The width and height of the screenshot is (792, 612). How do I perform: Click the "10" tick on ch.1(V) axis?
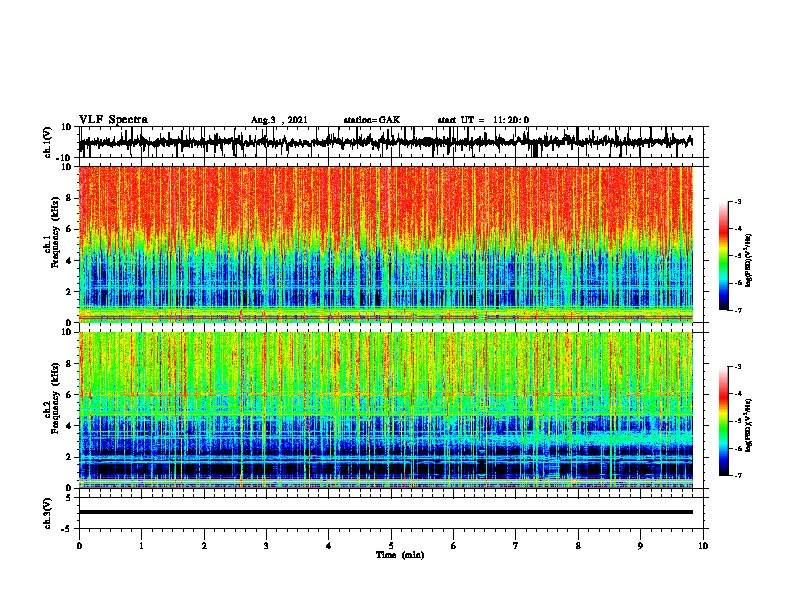tap(67, 127)
